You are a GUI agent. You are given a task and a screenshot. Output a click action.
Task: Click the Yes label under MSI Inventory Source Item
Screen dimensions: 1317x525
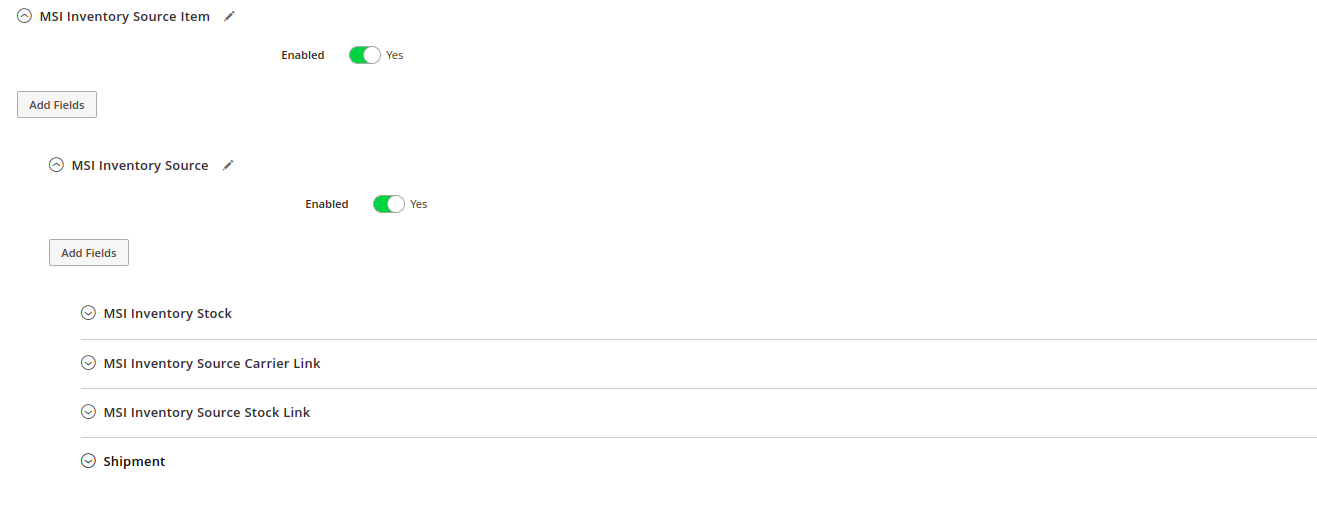click(395, 55)
